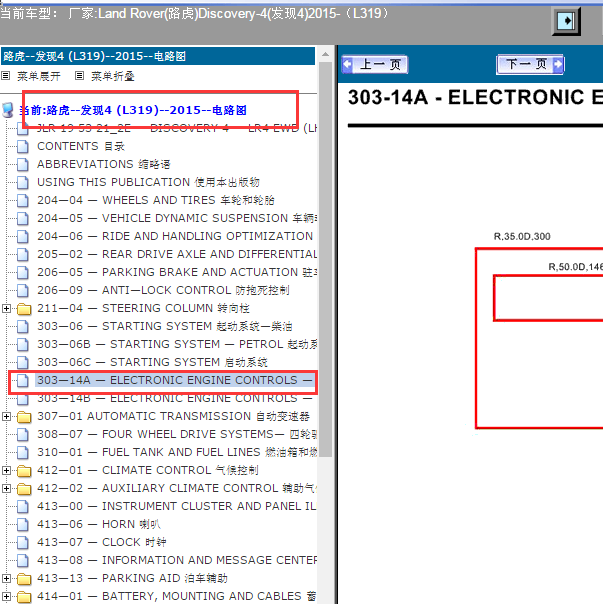The height and width of the screenshot is (604, 603).
Task: Click the 菜单折叠 list icon
Action: tap(79, 76)
